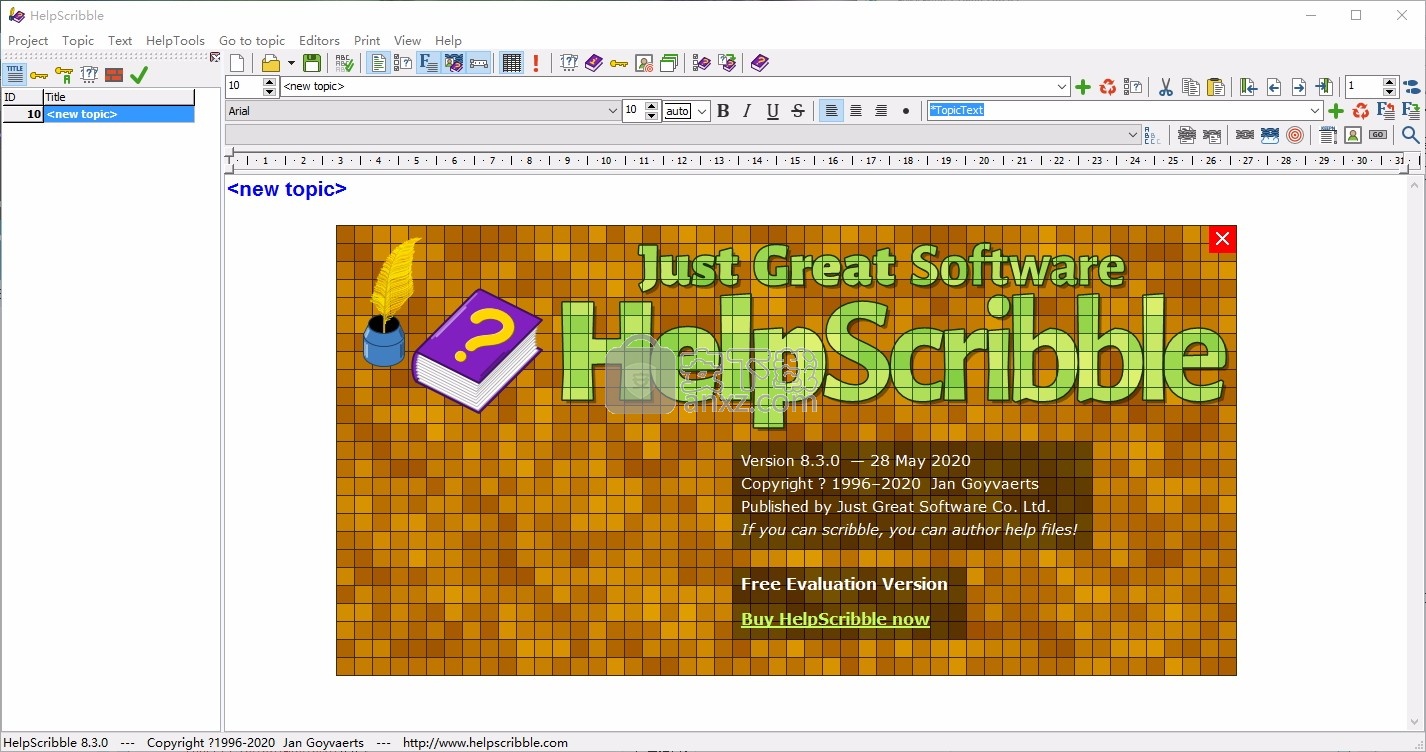
Task: Click the grid table icon in toolbar
Action: 512,63
